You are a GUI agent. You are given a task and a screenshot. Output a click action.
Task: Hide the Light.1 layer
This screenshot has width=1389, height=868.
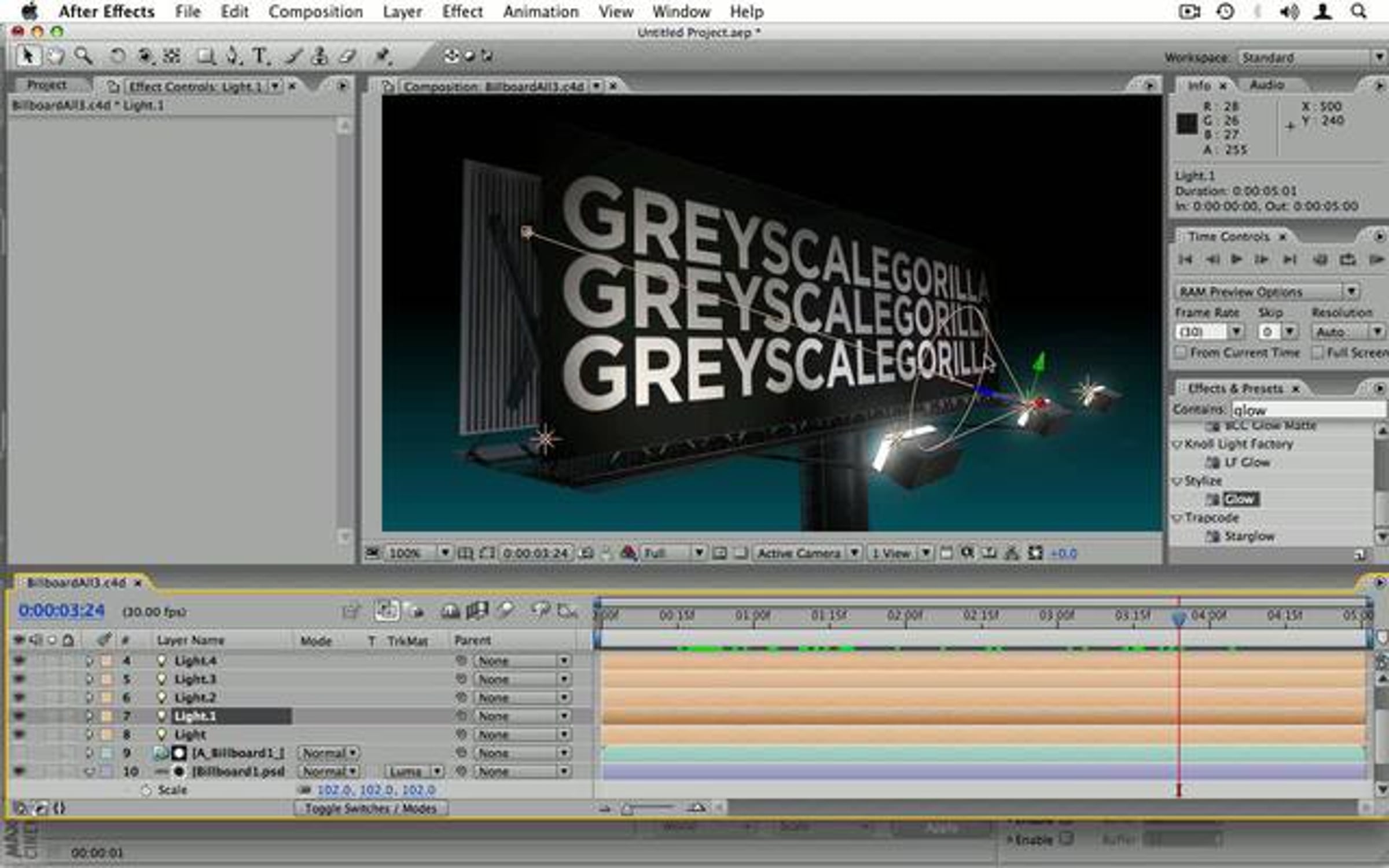click(x=19, y=716)
